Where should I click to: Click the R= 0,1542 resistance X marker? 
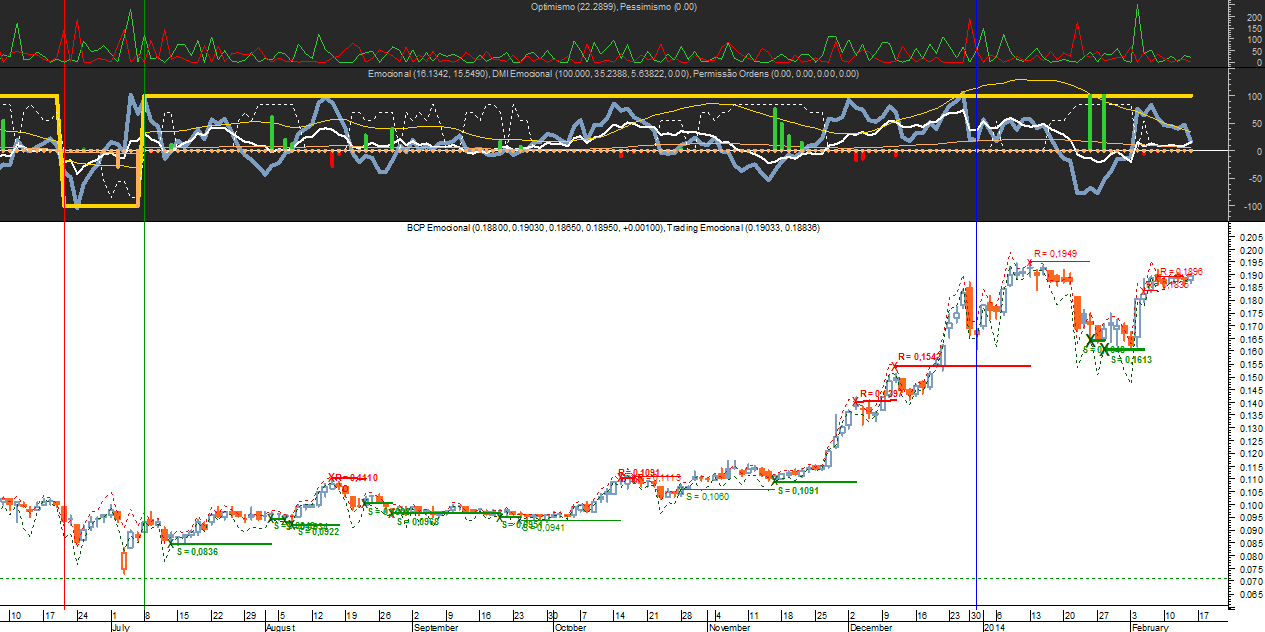click(894, 366)
